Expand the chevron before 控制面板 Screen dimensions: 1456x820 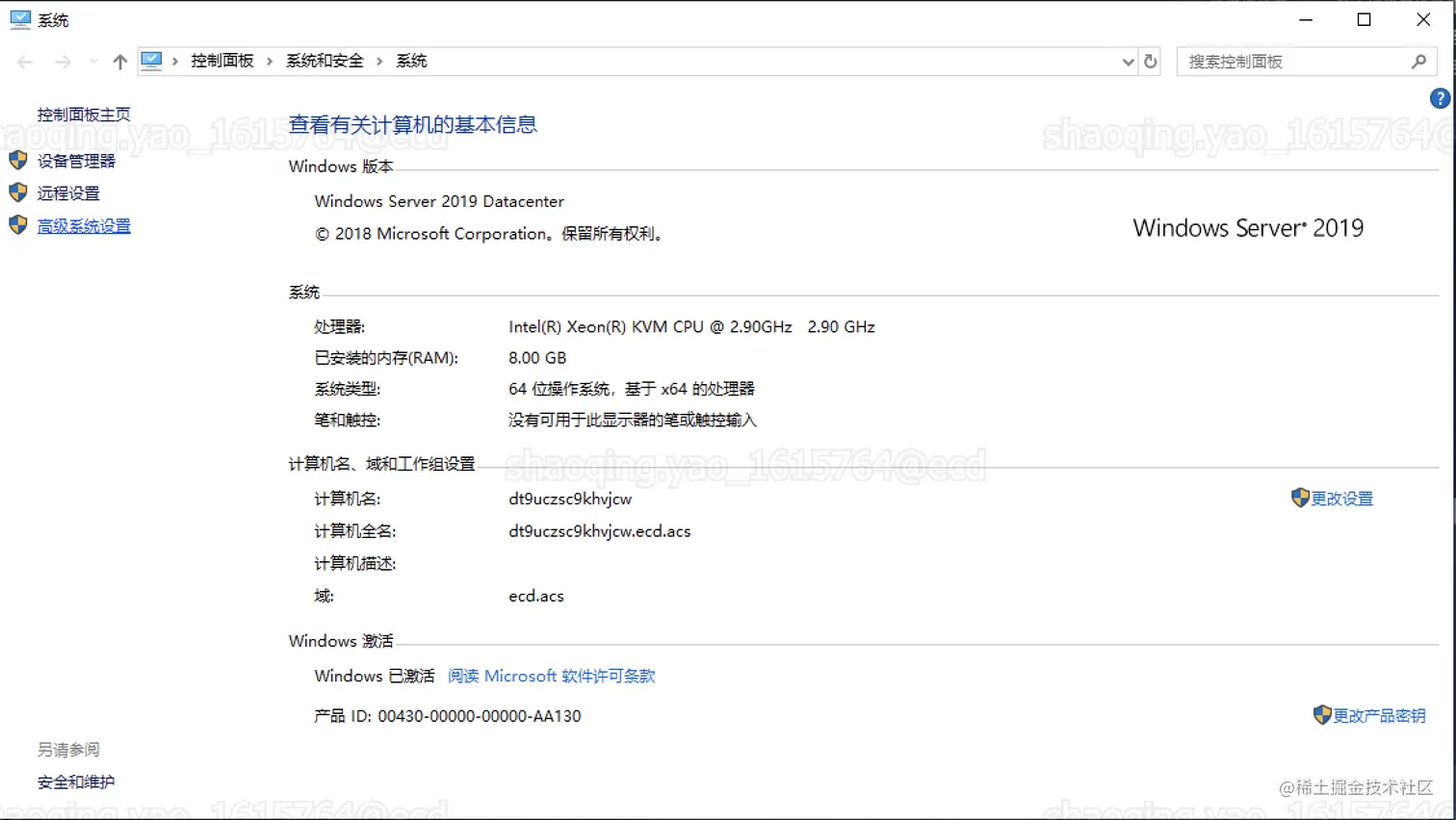(x=175, y=62)
